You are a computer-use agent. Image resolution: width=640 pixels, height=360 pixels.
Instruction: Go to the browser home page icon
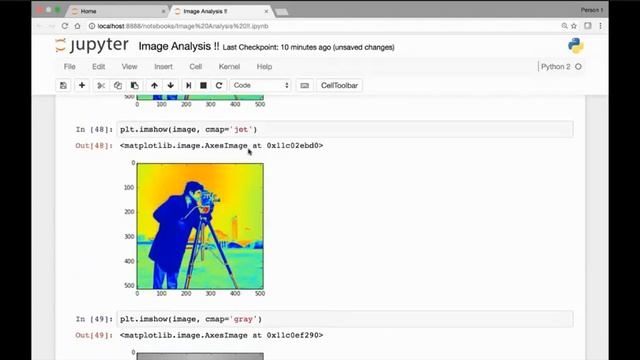[x=78, y=26]
